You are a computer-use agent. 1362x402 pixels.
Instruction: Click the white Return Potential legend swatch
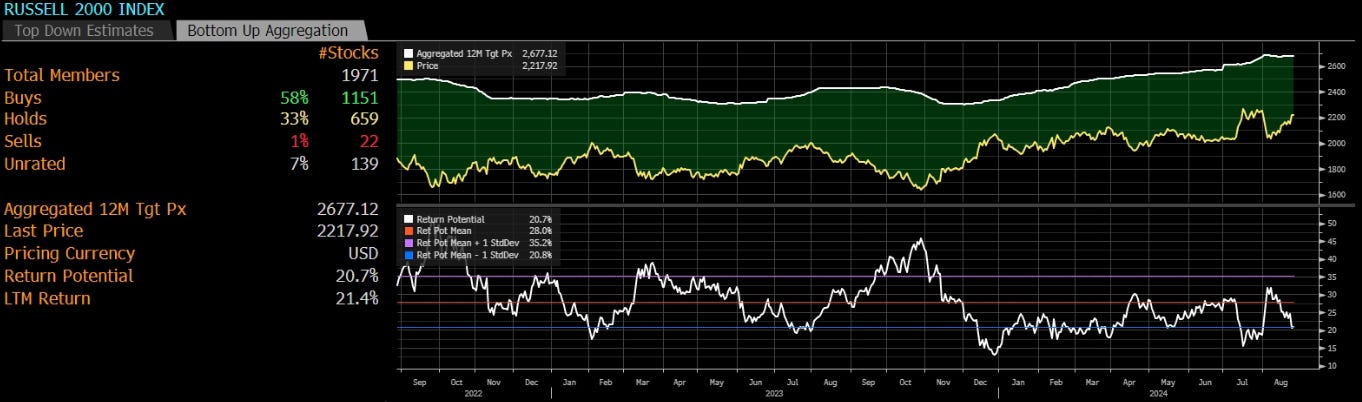coord(408,219)
